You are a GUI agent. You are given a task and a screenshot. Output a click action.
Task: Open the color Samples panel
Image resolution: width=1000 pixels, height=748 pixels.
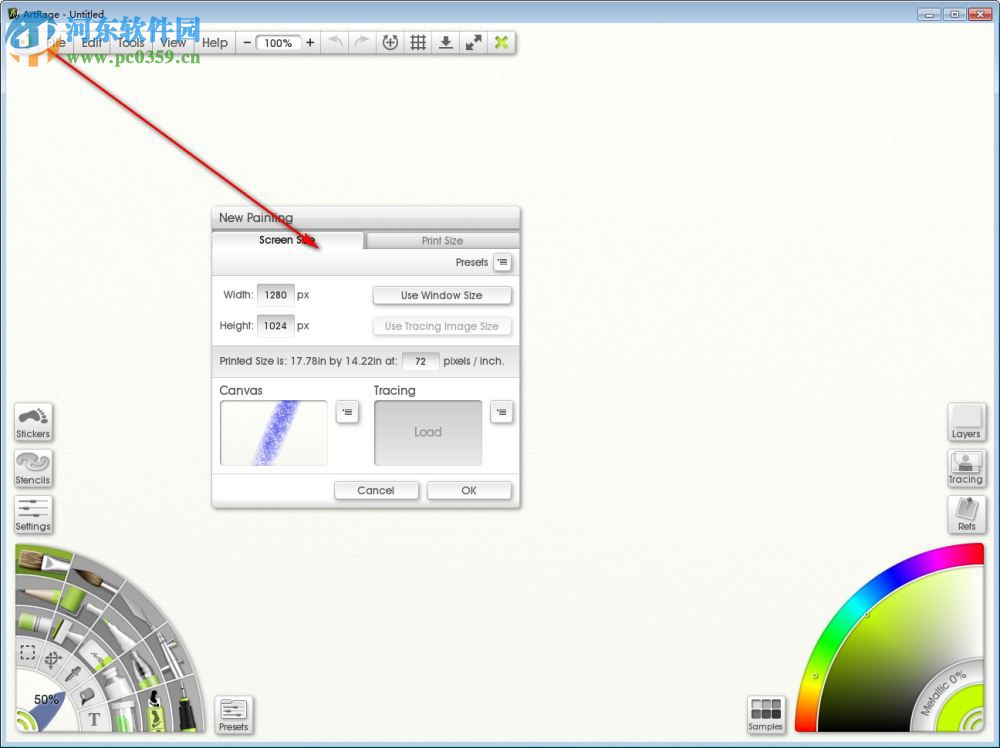tap(766, 715)
